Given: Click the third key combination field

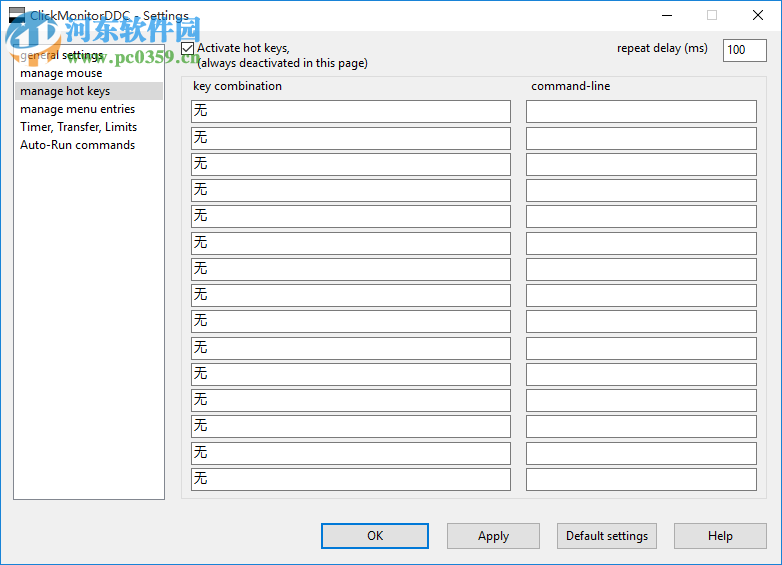Looking at the screenshot, I should (x=351, y=164).
